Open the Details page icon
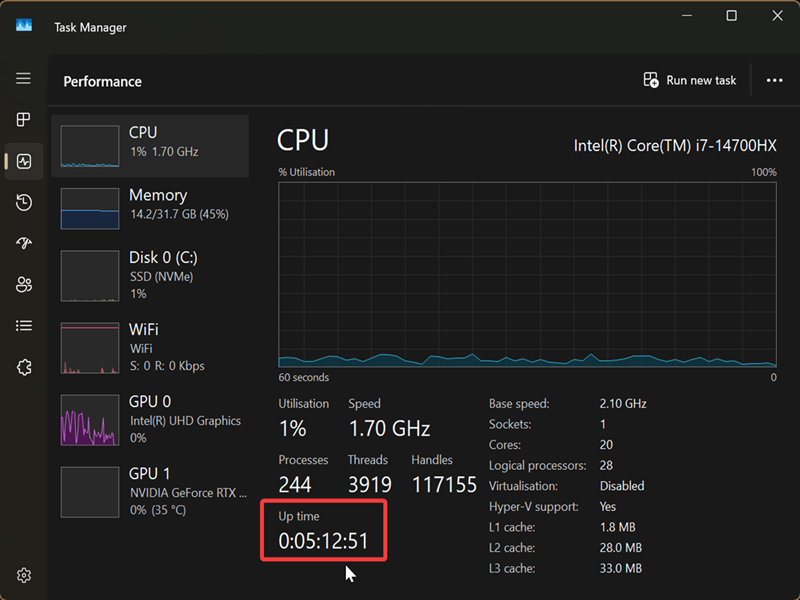800x600 pixels. (24, 326)
